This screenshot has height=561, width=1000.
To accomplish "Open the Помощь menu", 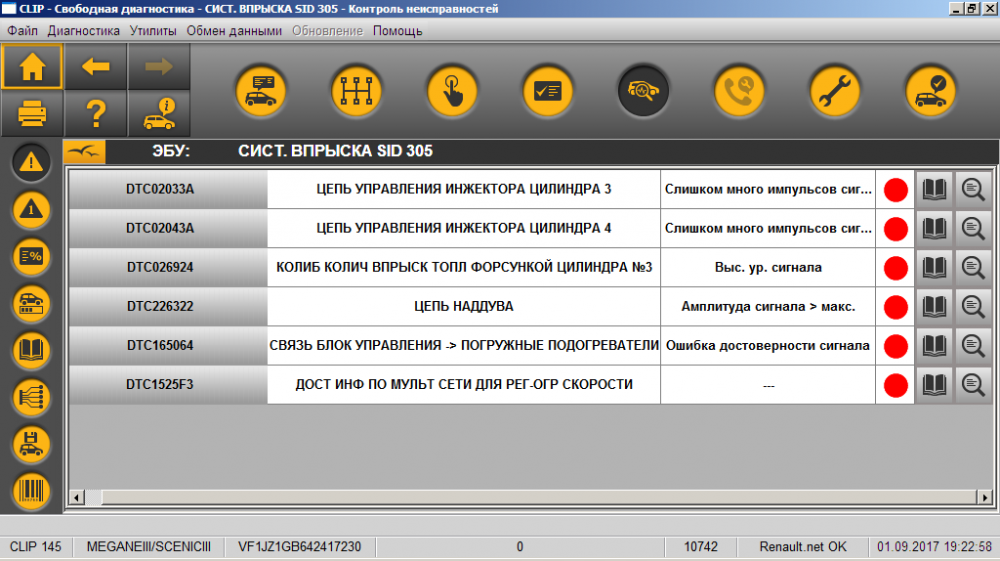I will (397, 31).
